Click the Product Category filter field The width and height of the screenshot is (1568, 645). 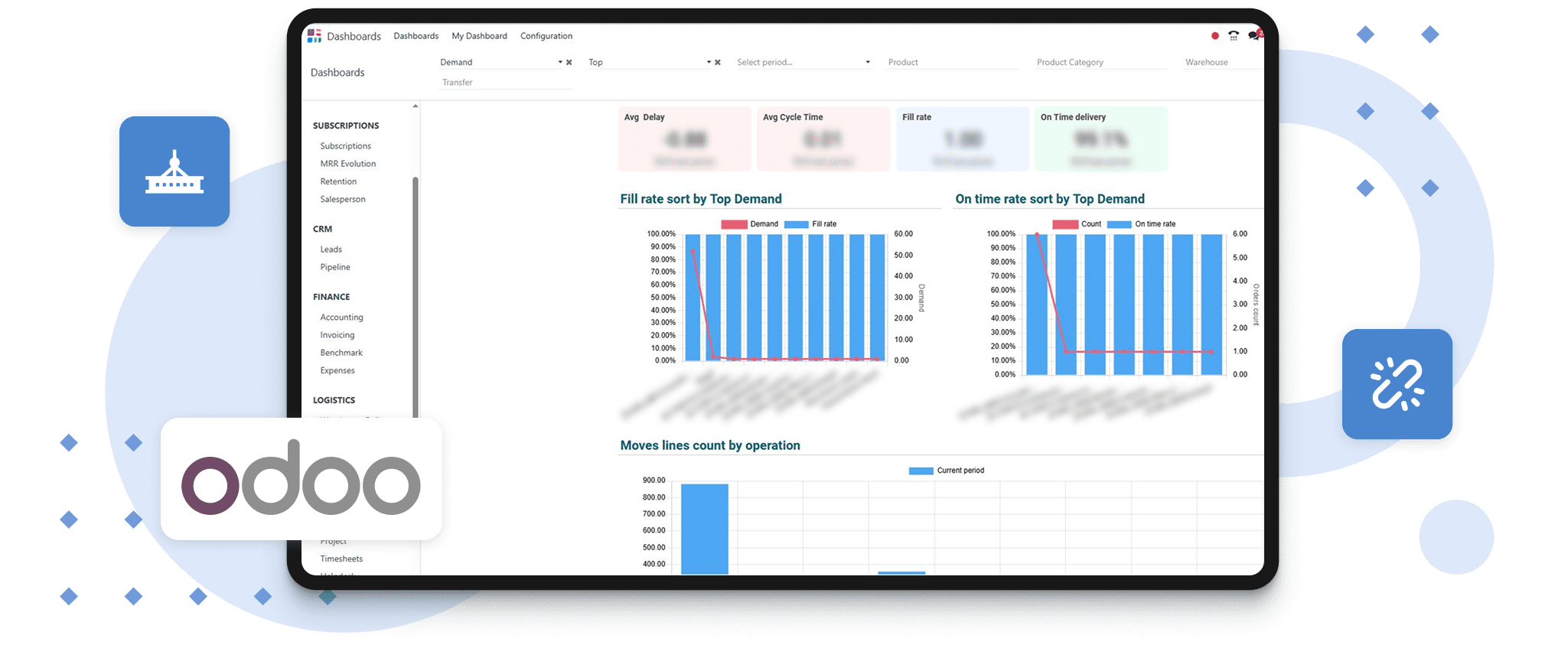(1100, 63)
